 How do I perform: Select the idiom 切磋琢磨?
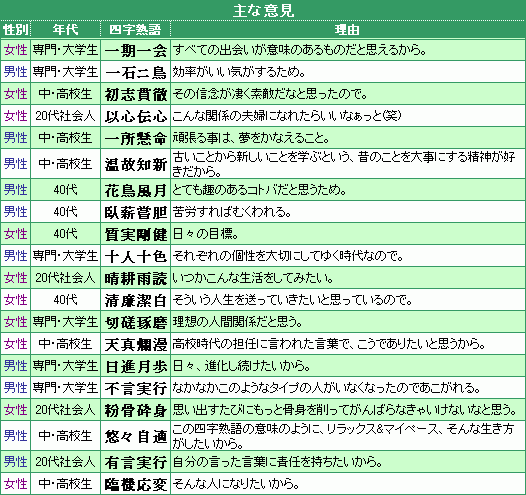(x=136, y=322)
